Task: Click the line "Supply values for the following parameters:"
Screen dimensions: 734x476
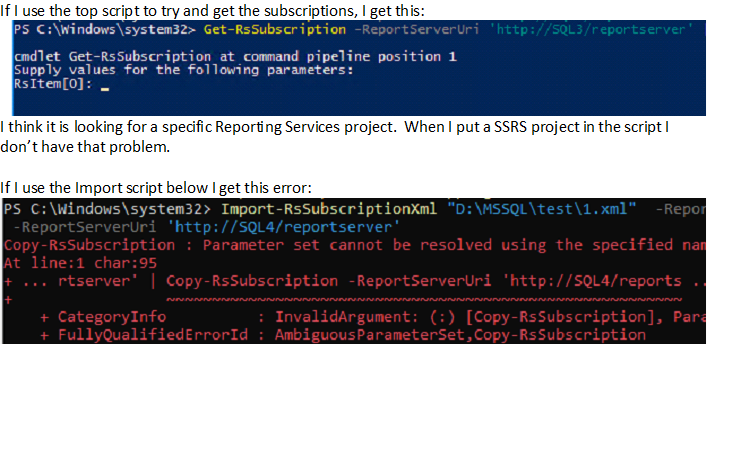Action: 184,70
